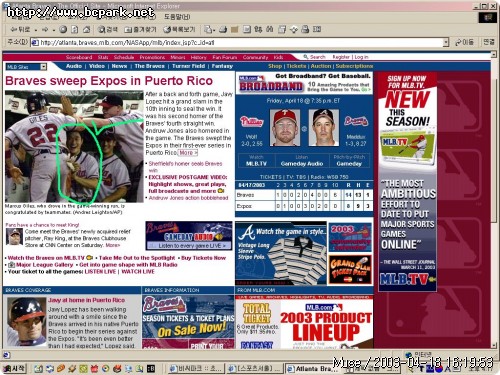The width and height of the screenshot is (500, 375).
Task: Open the Scoreboard nav item
Action: [x=79, y=57]
